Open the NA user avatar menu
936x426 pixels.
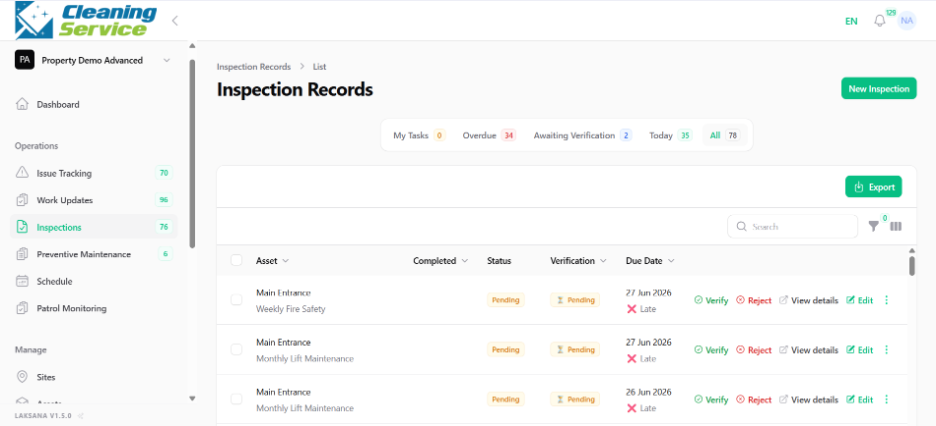click(907, 20)
